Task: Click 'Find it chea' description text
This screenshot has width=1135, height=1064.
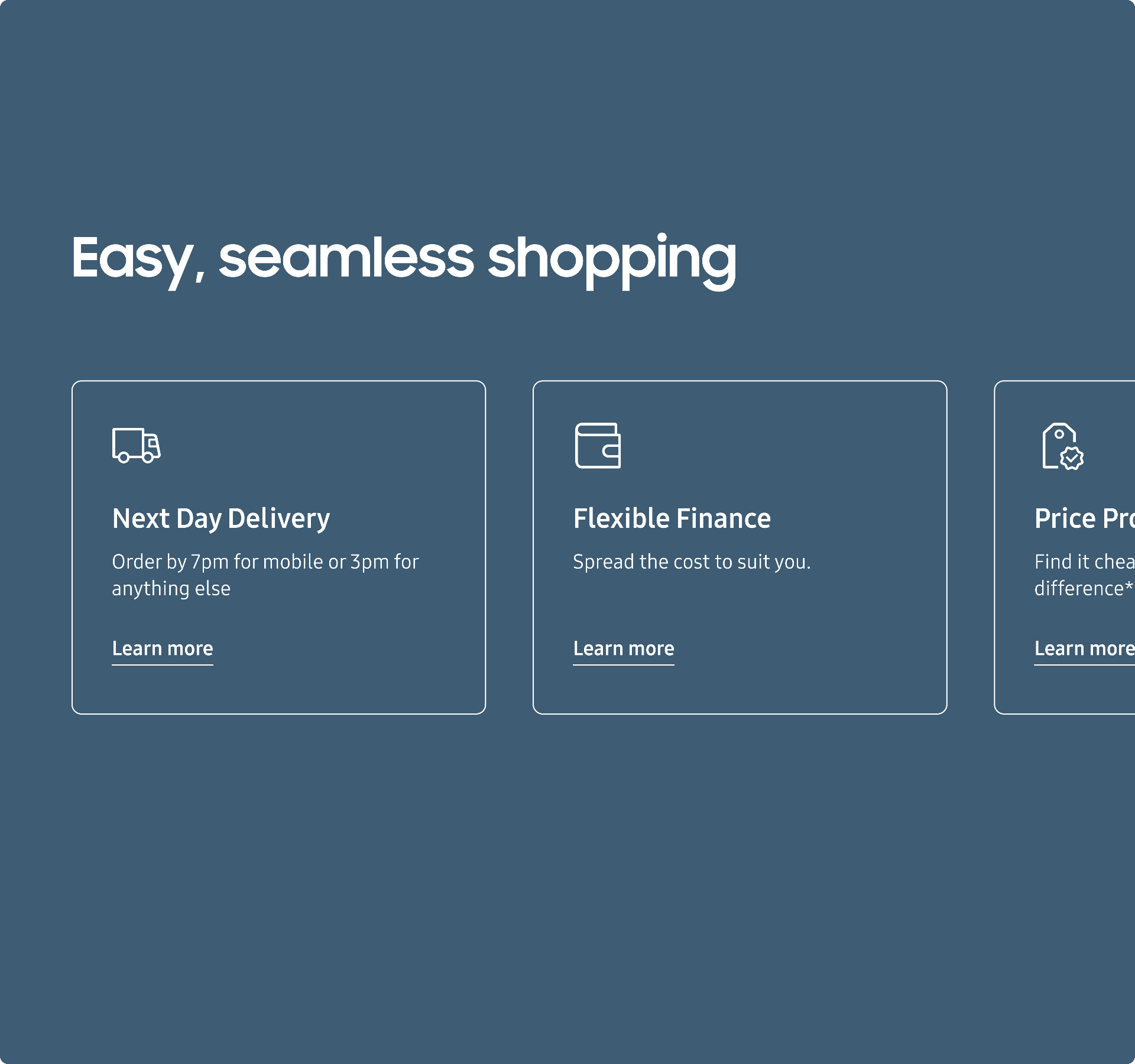Action: (x=1085, y=575)
